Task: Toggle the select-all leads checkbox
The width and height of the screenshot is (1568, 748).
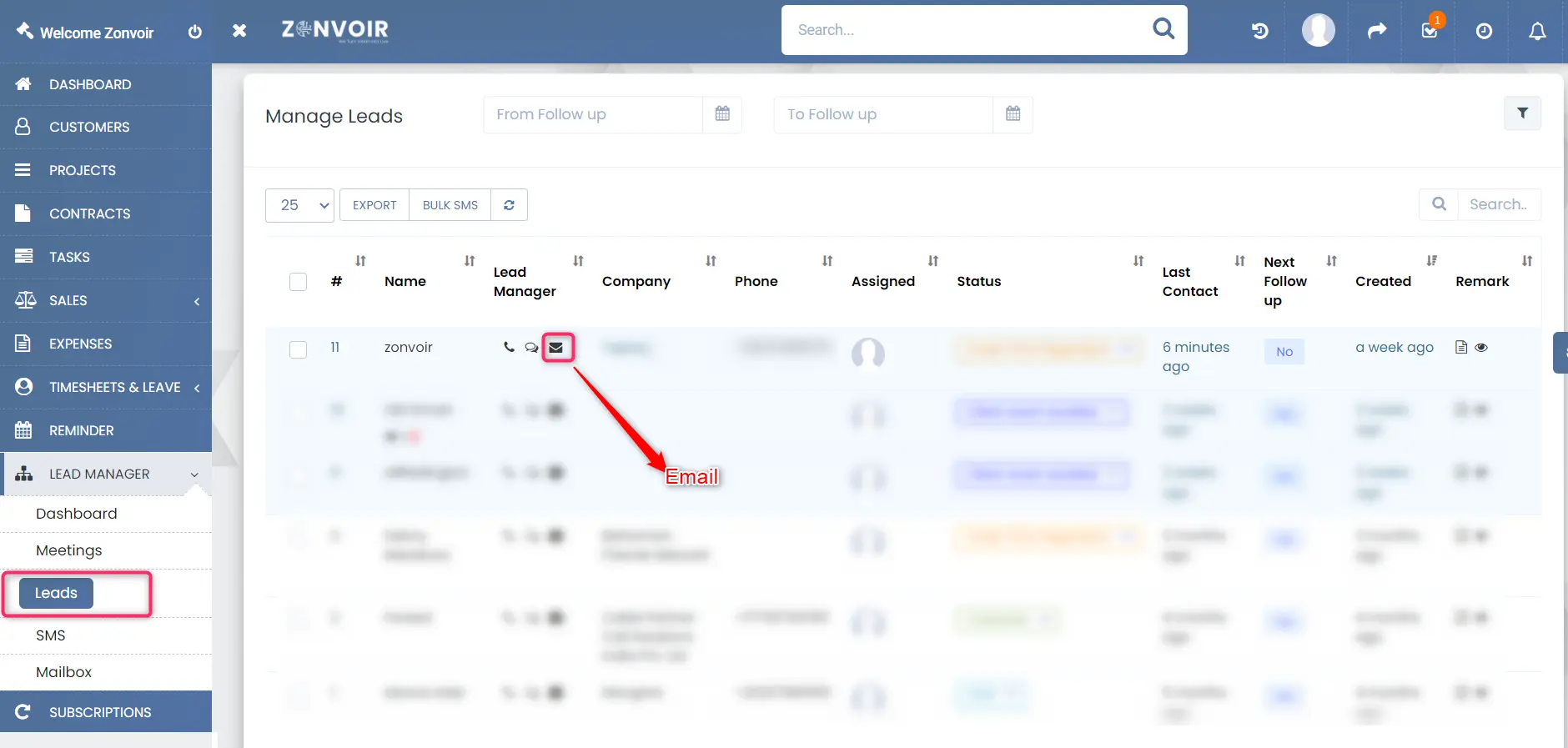Action: pyautogui.click(x=298, y=282)
